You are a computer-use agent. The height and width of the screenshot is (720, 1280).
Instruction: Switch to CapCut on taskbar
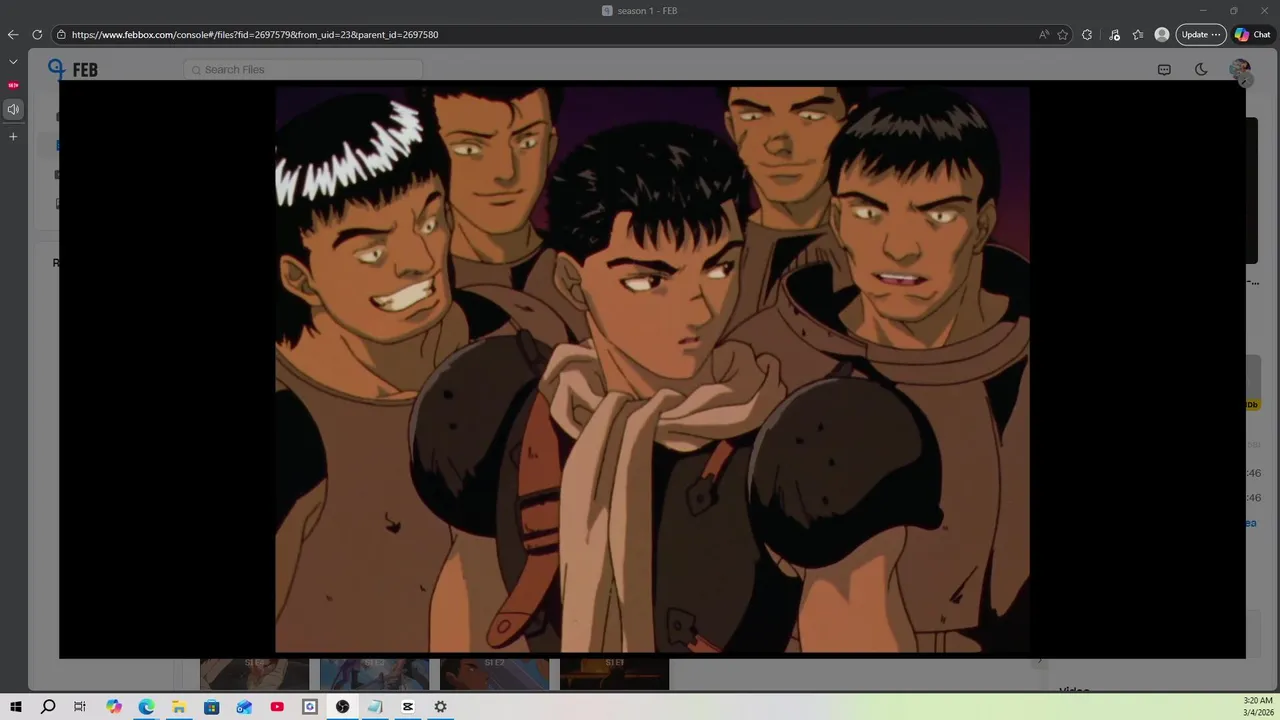(x=408, y=707)
